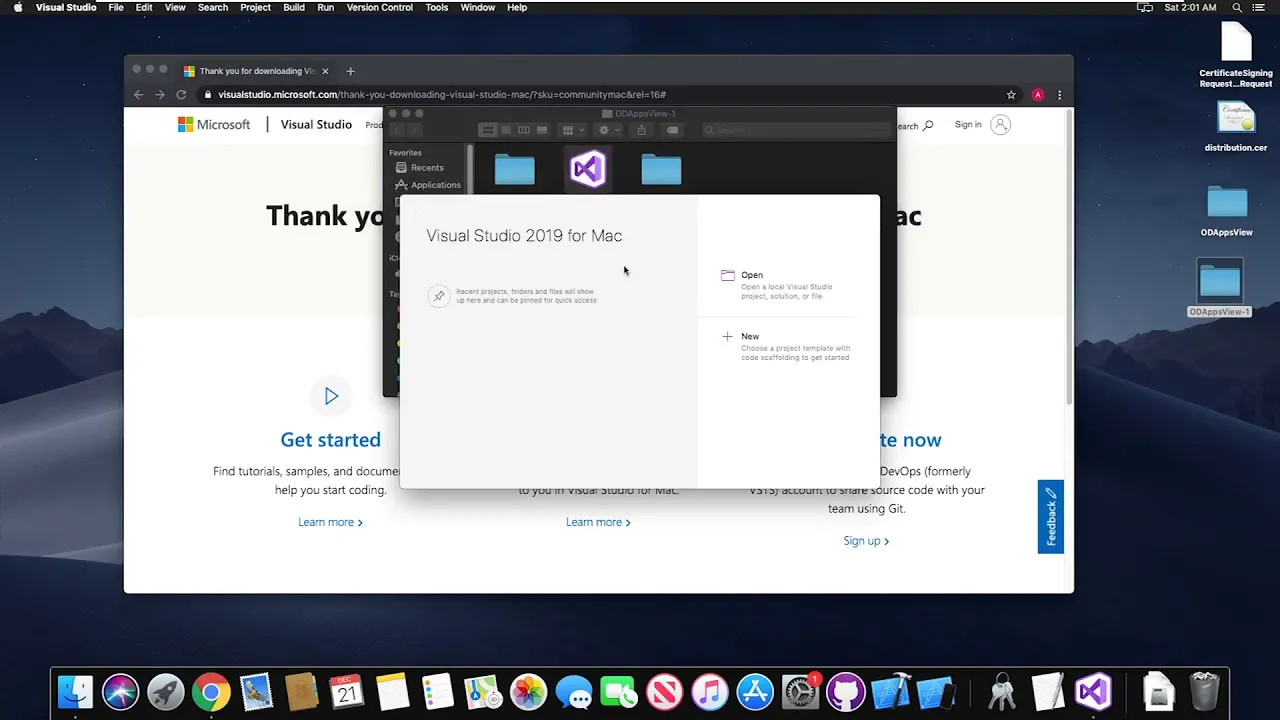Screen dimensions: 1280x720
Task: Click the Open folder icon in Visual Studio start window
Action: tap(728, 275)
